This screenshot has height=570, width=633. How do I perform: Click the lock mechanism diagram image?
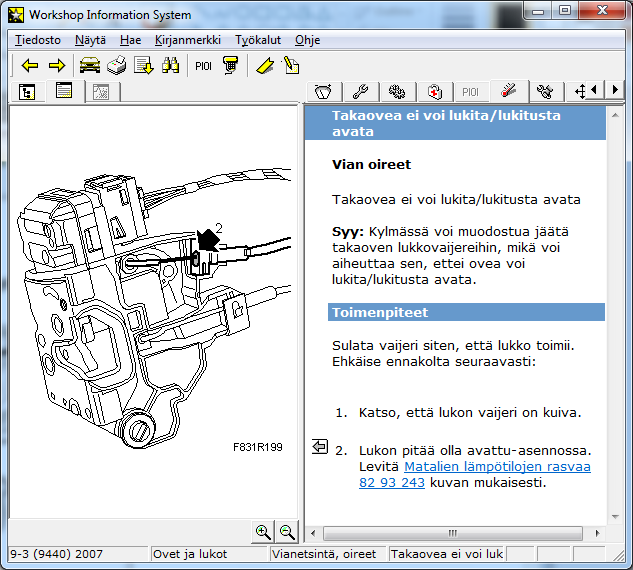coord(154,307)
